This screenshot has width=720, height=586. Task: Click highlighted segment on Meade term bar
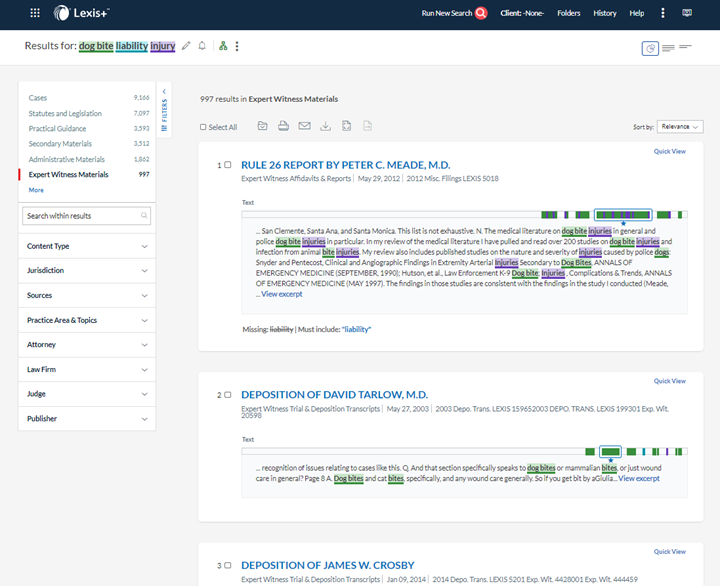pyautogui.click(x=623, y=214)
